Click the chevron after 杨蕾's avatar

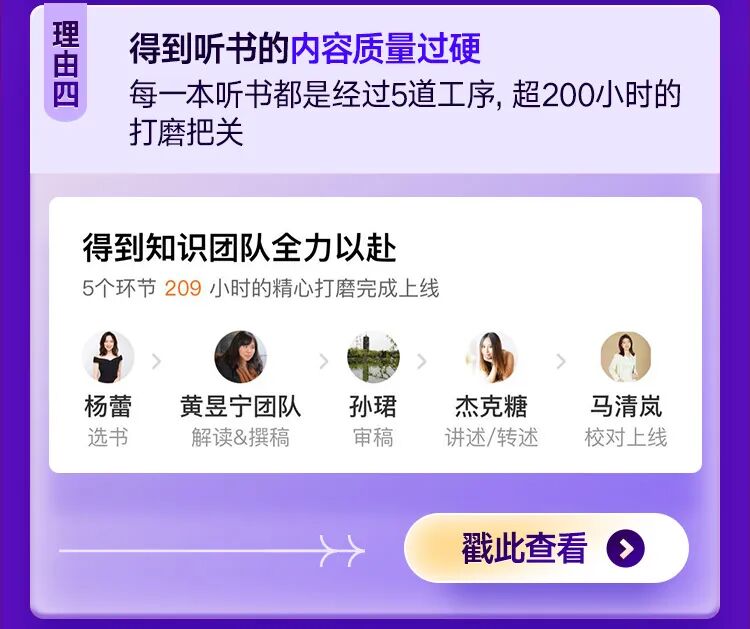[x=156, y=362]
